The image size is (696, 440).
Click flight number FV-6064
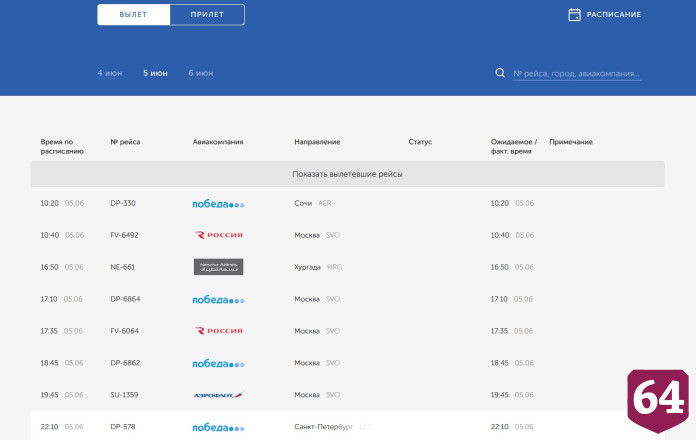[x=124, y=331]
